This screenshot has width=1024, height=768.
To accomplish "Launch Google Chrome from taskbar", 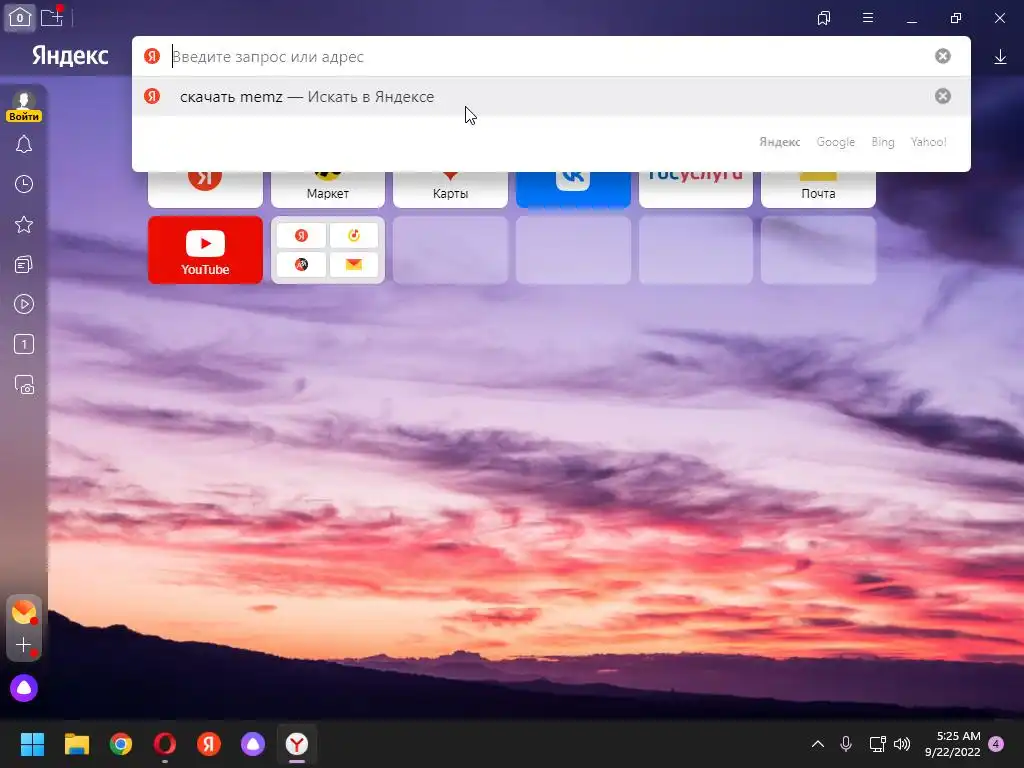I will pos(121,744).
